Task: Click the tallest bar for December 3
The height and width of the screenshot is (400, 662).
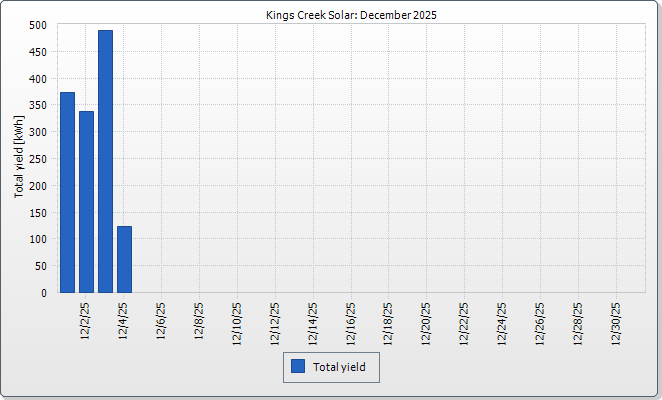Action: pyautogui.click(x=105, y=161)
